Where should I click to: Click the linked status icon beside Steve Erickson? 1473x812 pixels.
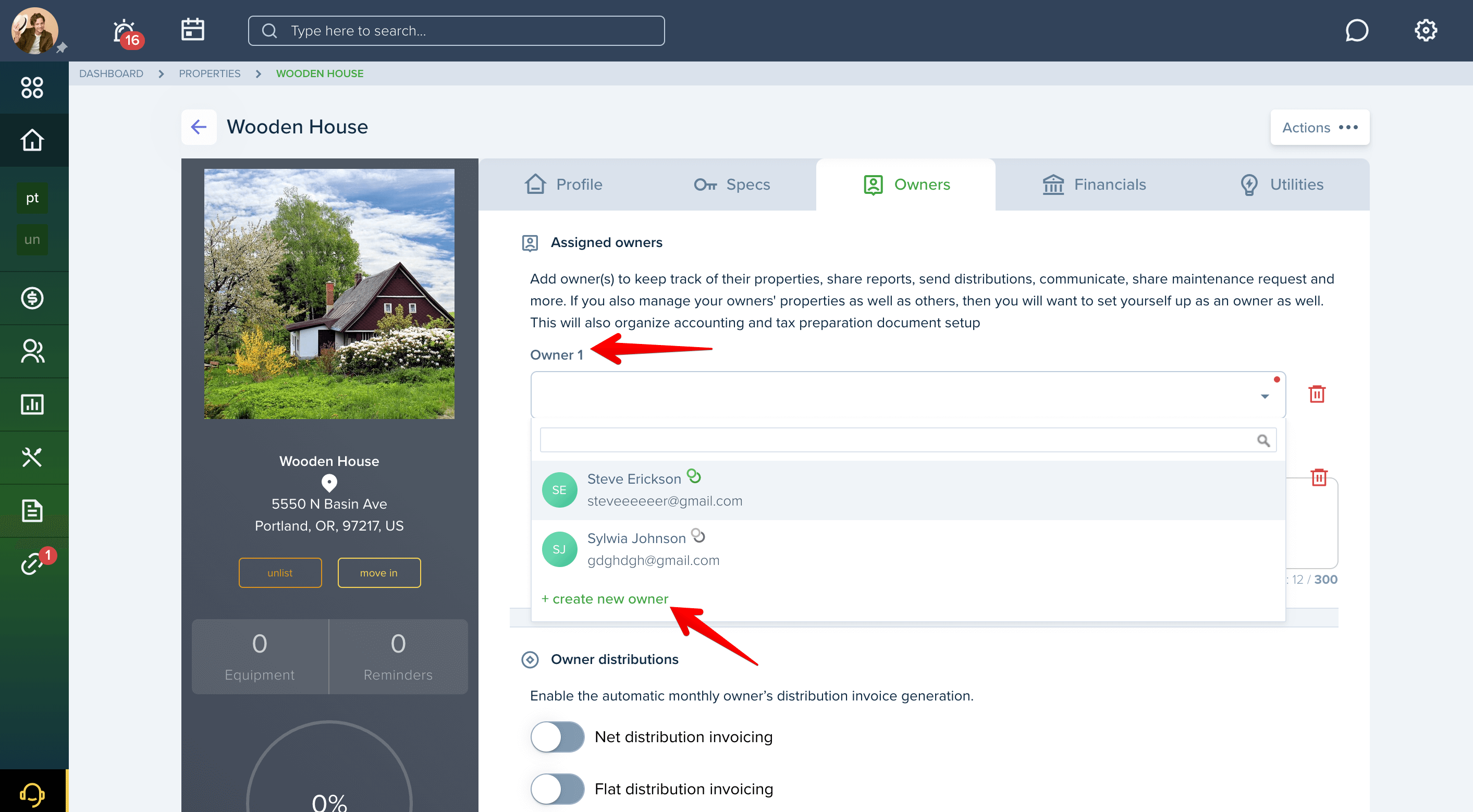click(694, 476)
